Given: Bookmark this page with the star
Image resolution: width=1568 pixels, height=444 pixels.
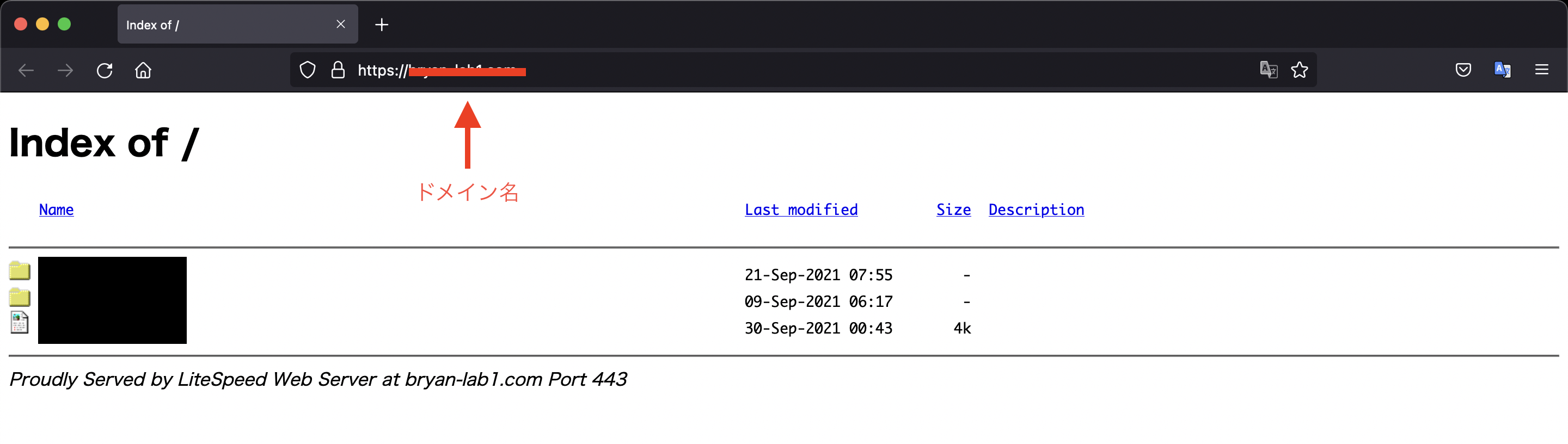Looking at the screenshot, I should pos(1300,70).
